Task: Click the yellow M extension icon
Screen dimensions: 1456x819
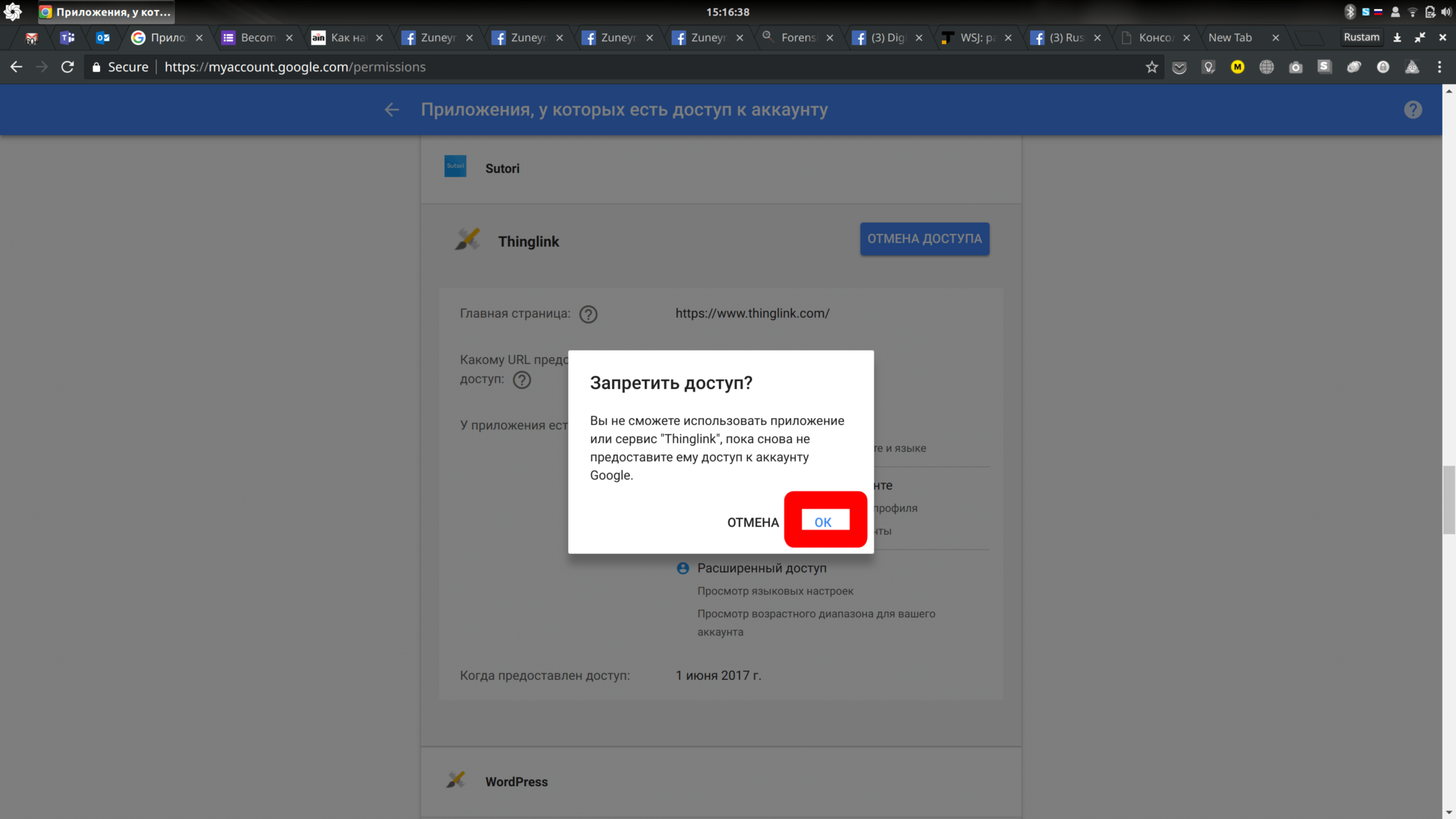Action: [x=1238, y=67]
